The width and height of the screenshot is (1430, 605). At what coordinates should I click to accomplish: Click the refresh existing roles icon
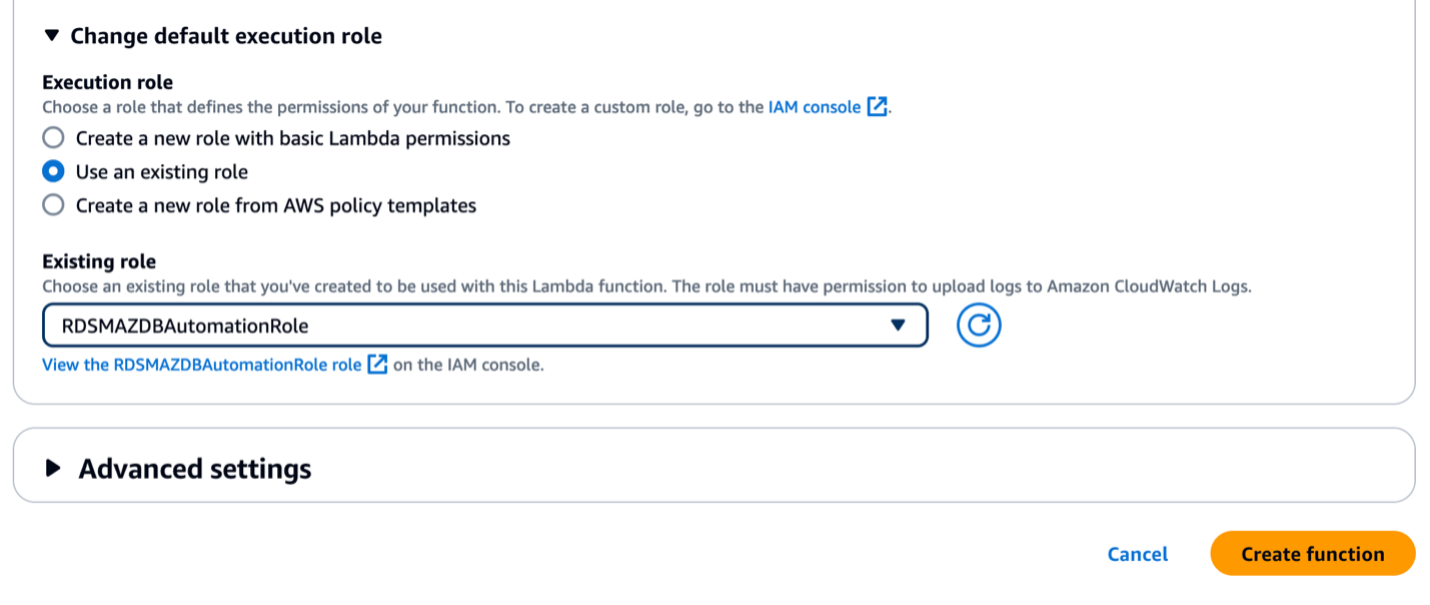coord(978,326)
